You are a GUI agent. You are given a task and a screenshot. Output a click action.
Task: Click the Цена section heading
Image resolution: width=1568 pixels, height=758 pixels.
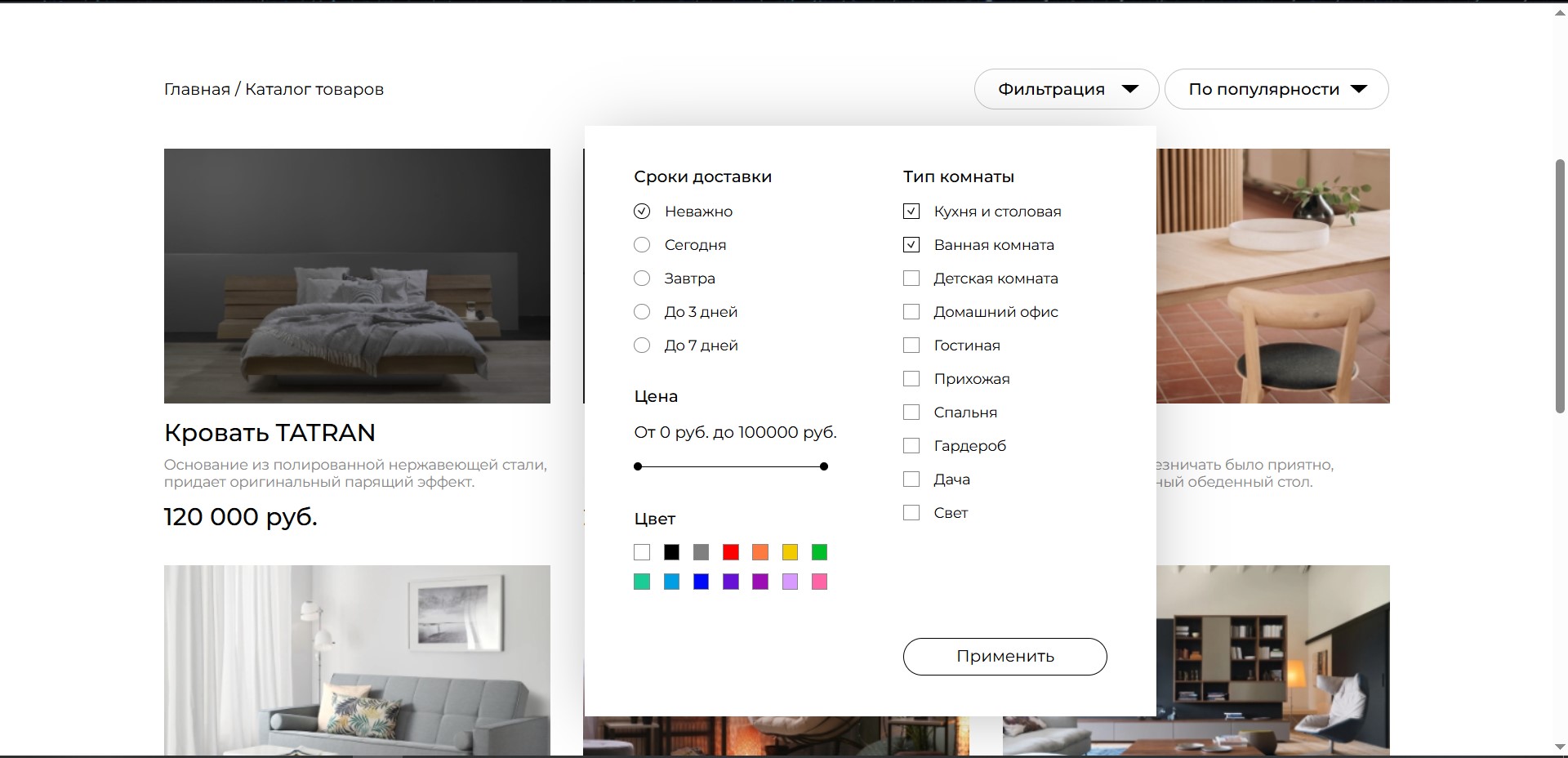tap(656, 396)
